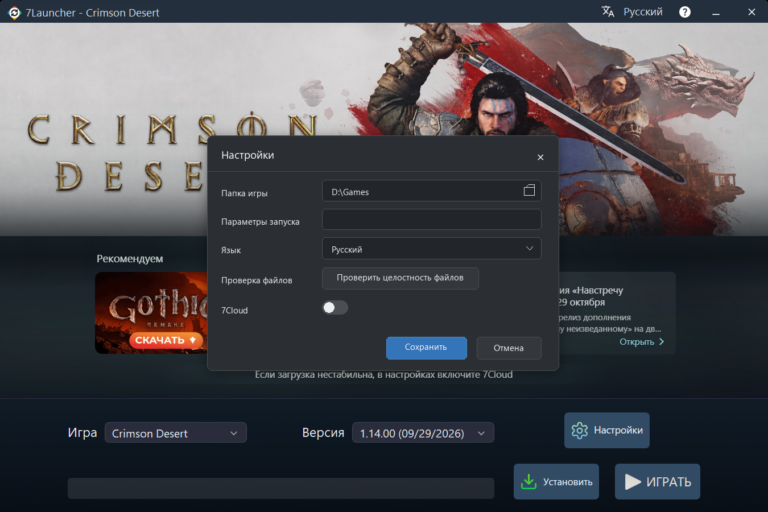Click the Установить button
The image size is (768, 512).
tap(556, 482)
